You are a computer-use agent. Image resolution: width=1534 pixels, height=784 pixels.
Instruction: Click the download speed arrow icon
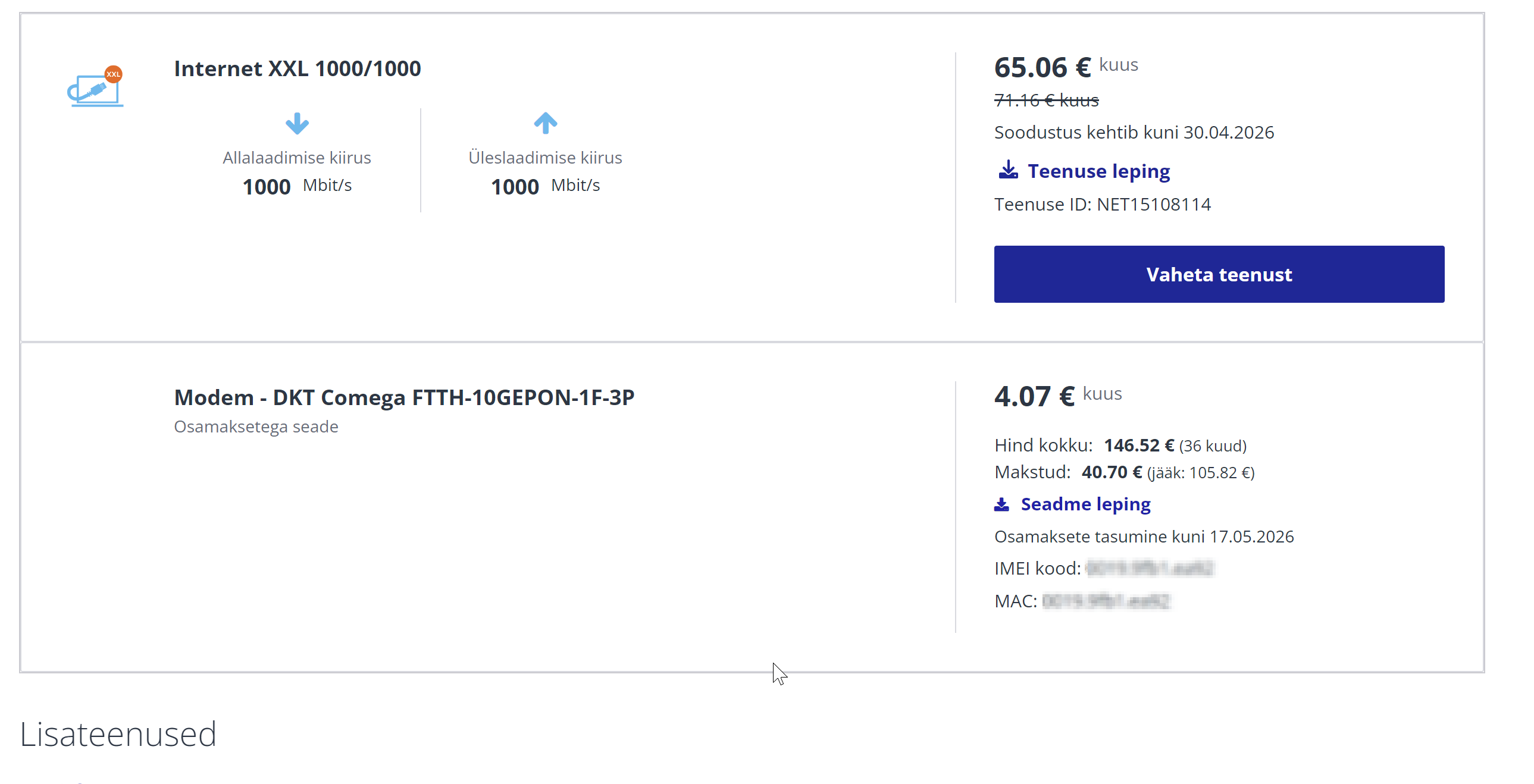pos(297,123)
